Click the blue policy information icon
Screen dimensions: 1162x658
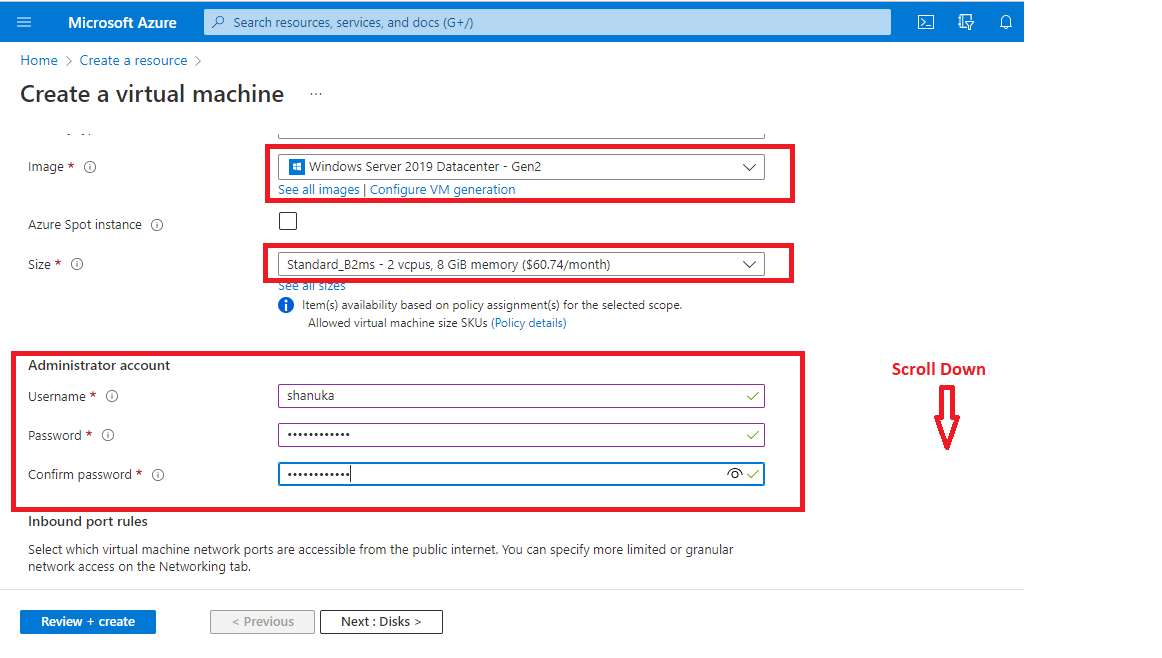pos(286,305)
